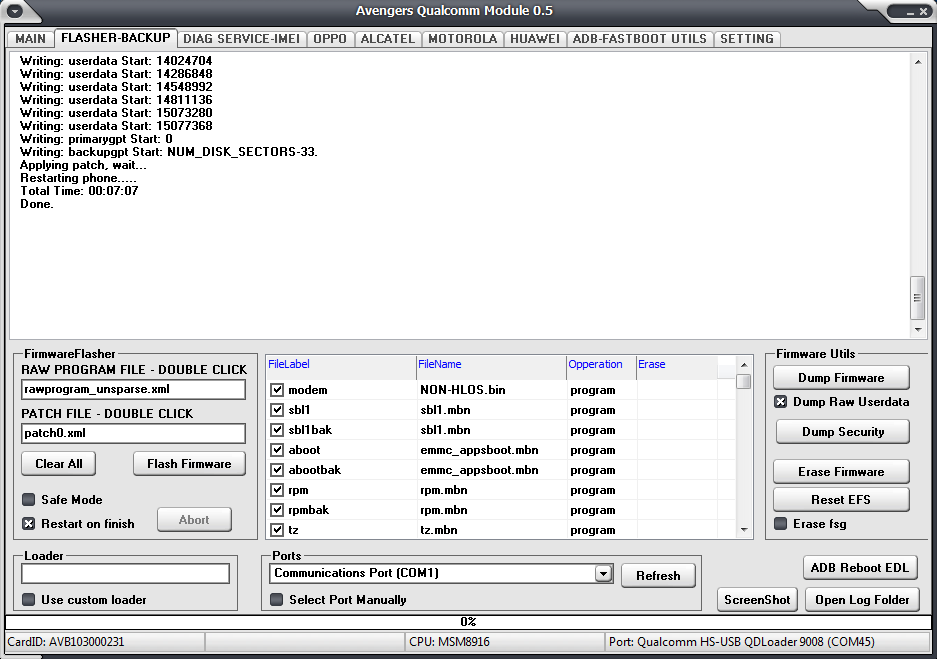Enable Select Port Manually checkbox
Image resolution: width=937 pixels, height=659 pixels.
pyautogui.click(x=276, y=600)
